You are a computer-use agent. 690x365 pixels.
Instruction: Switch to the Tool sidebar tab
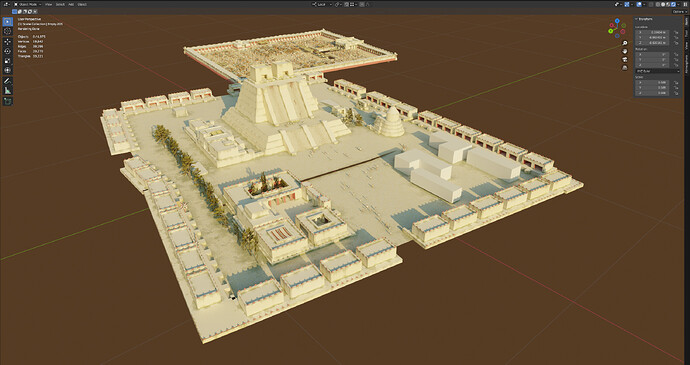pos(686,33)
